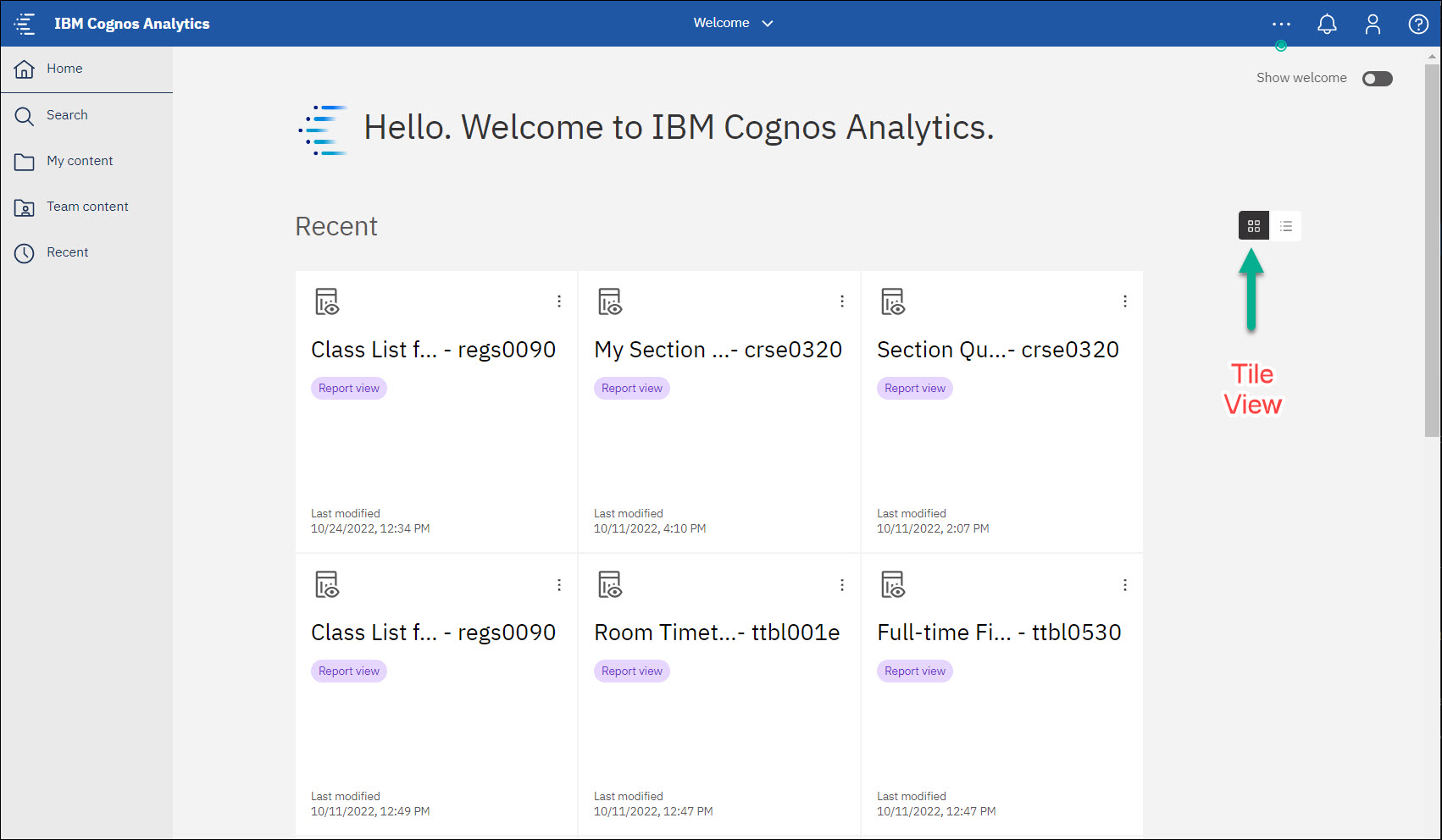
Task: Open Recent from sidebar
Action: pyautogui.click(x=86, y=252)
